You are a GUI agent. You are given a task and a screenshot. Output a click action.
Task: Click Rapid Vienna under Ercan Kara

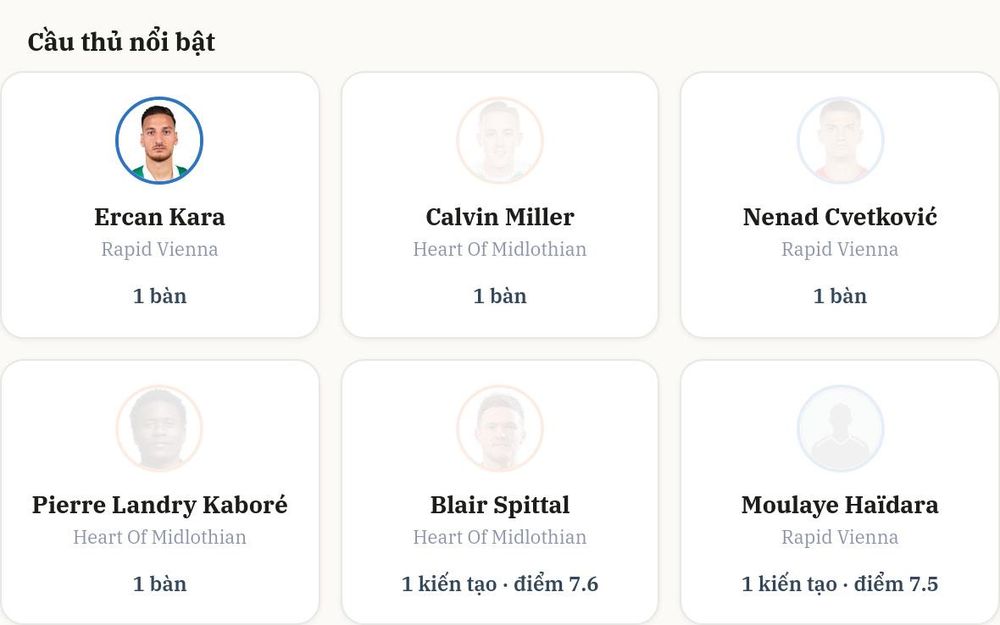[159, 249]
